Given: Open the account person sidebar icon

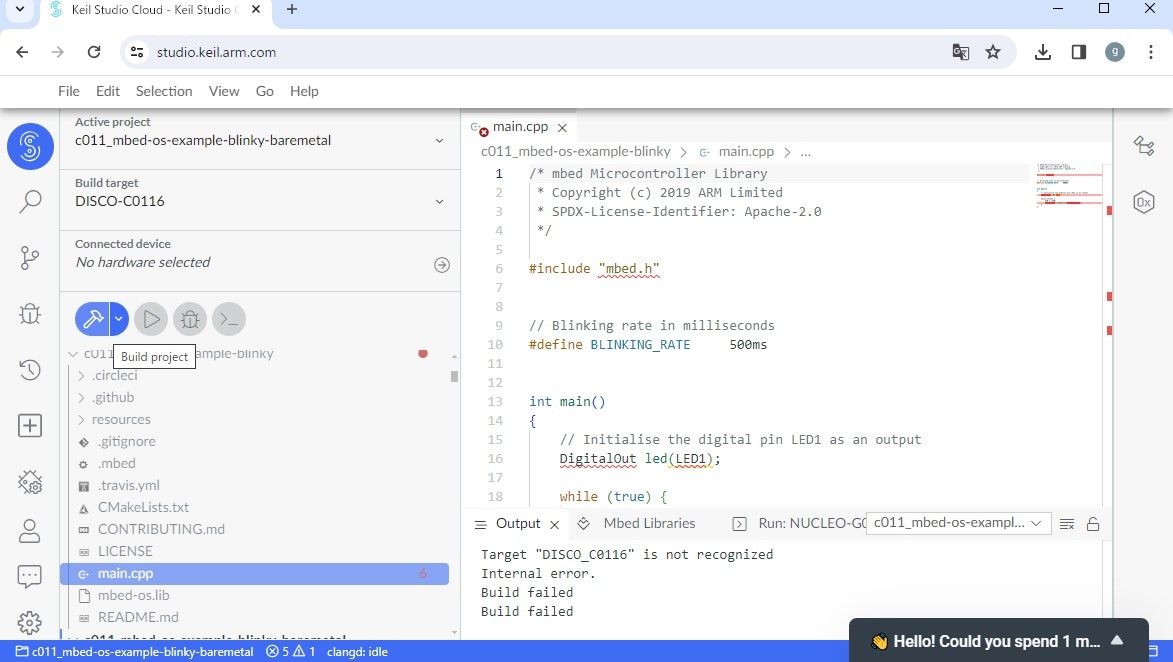Looking at the screenshot, I should coord(30,531).
